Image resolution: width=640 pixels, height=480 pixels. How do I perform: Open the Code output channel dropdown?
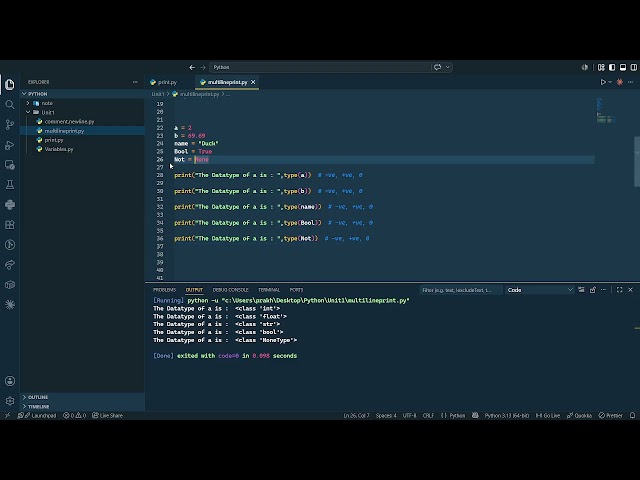tap(540, 290)
